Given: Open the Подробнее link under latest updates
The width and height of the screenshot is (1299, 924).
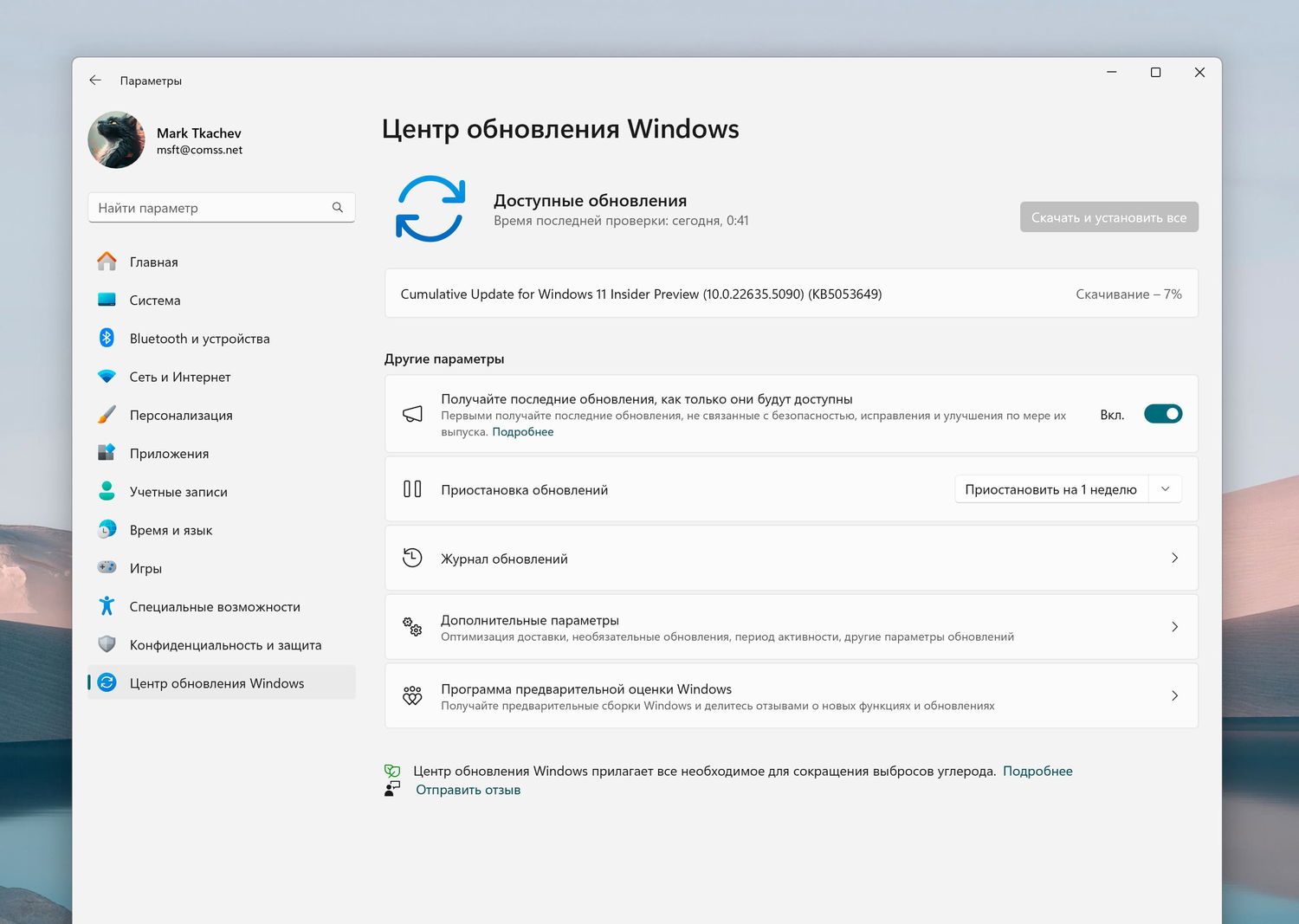Looking at the screenshot, I should [x=523, y=431].
